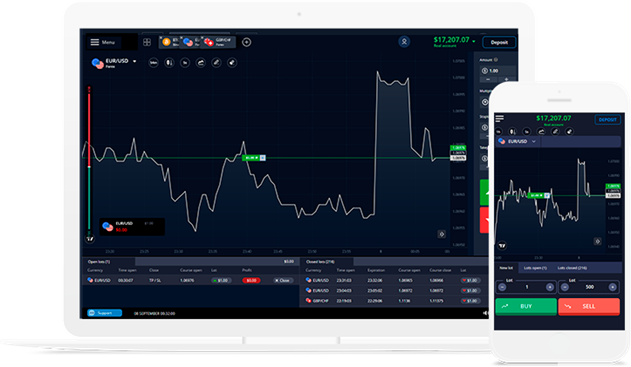Click the Deposit button on laptop
The width and height of the screenshot is (631, 367).
click(499, 42)
